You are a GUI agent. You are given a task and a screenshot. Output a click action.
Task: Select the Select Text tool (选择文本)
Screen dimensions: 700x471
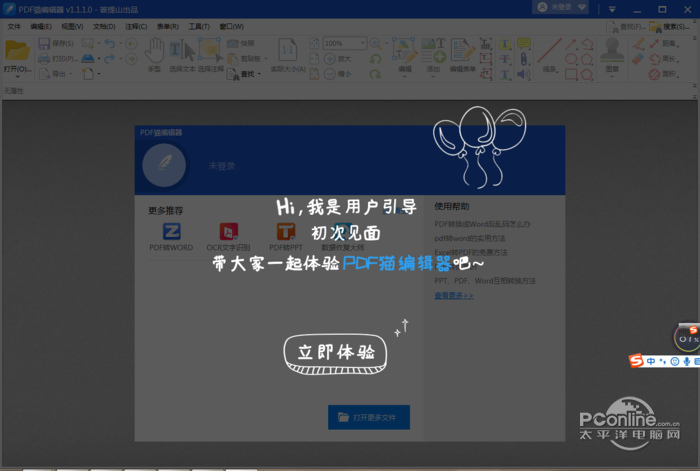click(182, 50)
